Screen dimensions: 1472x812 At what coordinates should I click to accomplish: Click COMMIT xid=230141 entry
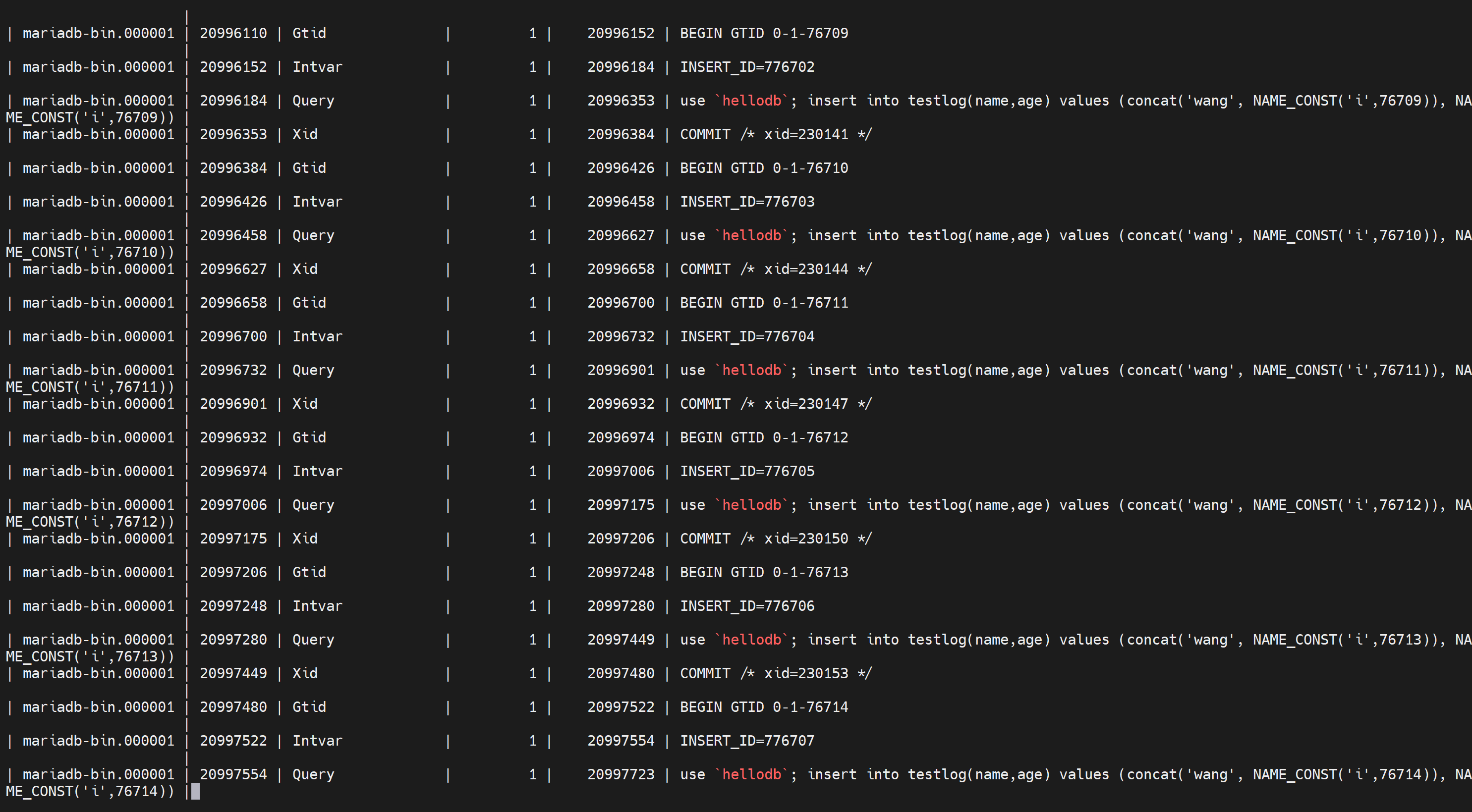(776, 134)
